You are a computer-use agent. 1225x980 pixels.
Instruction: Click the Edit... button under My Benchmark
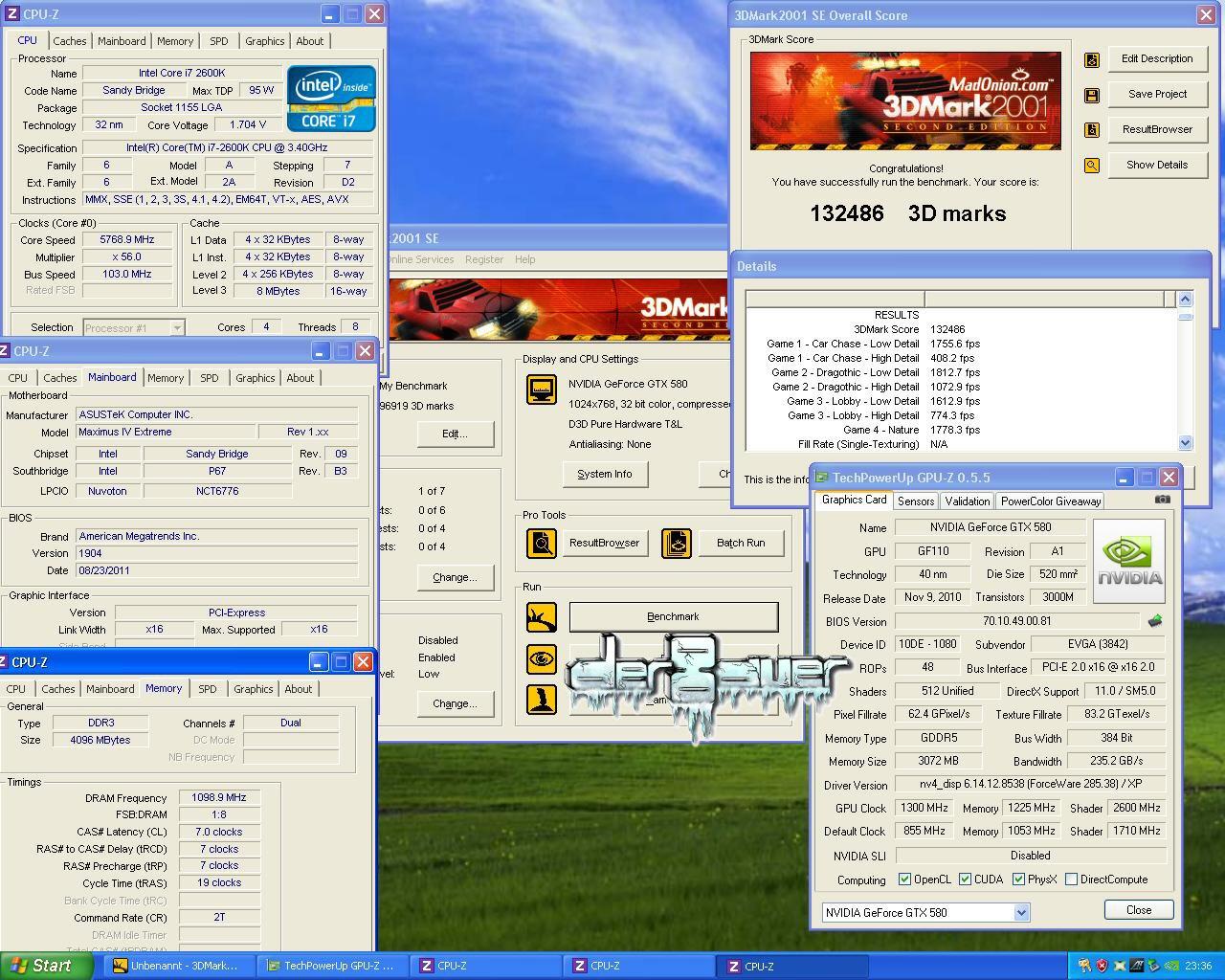click(x=455, y=434)
